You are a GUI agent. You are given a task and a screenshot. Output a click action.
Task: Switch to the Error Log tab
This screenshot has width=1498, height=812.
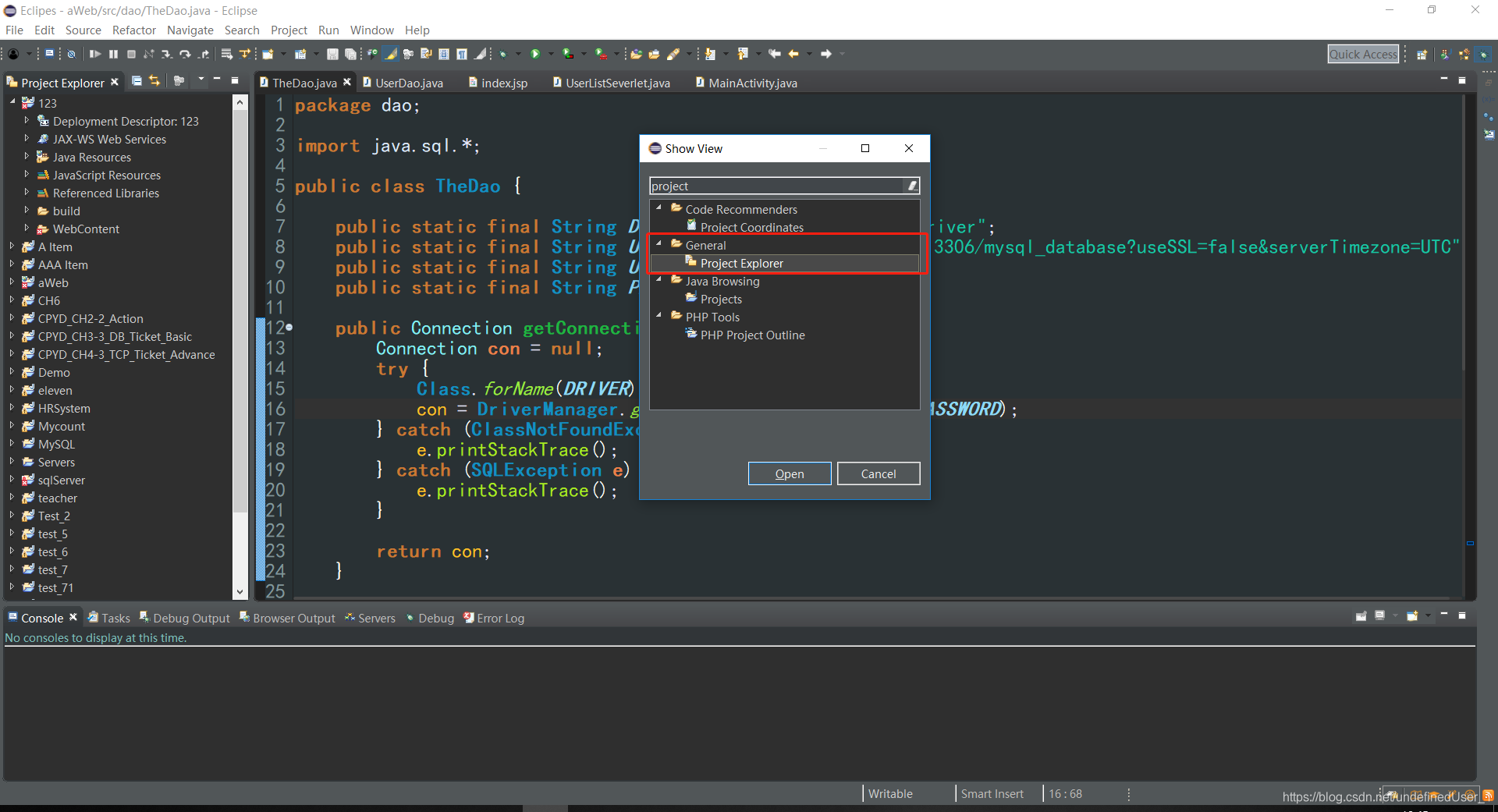494,618
